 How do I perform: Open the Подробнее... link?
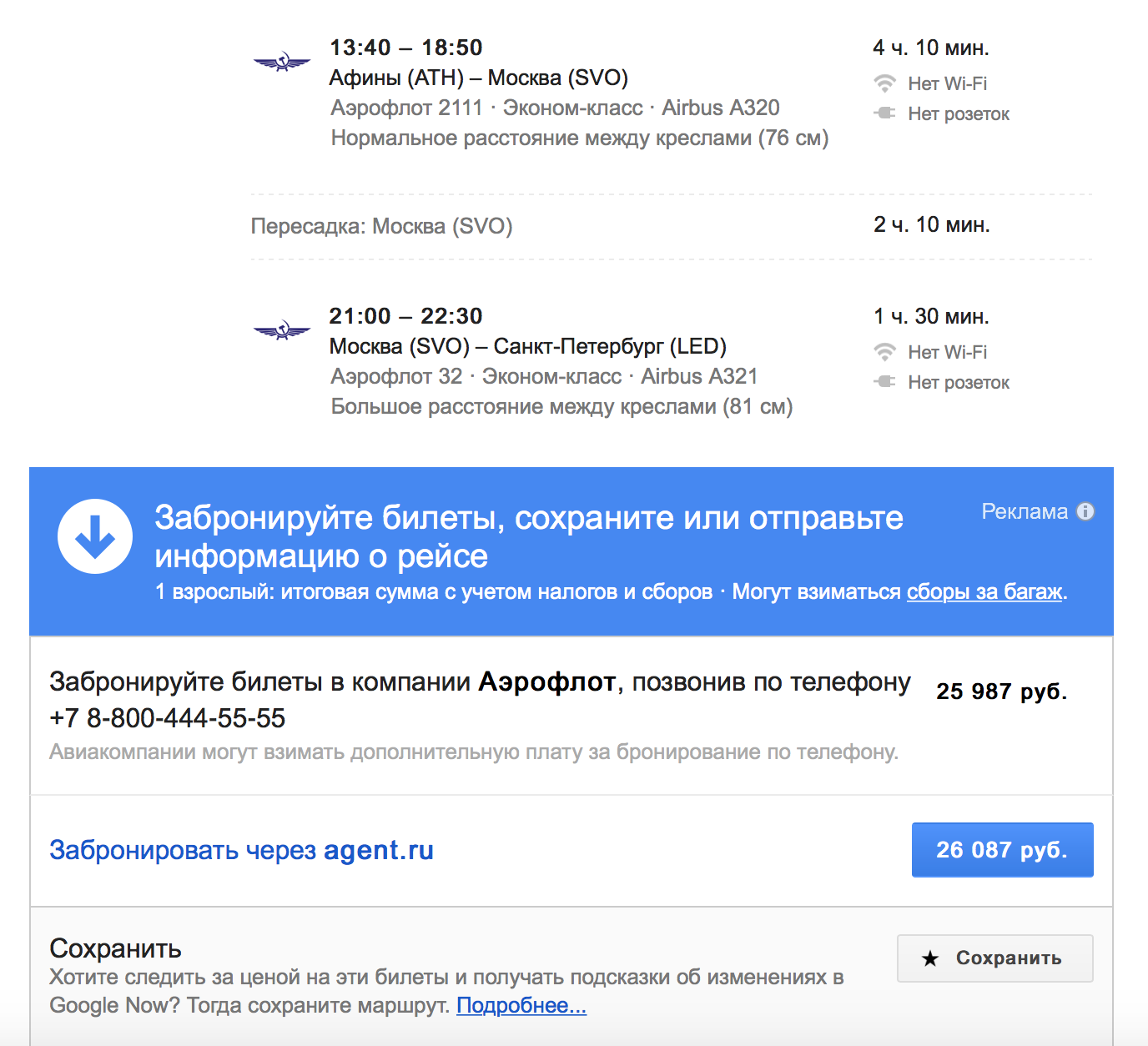521,1005
